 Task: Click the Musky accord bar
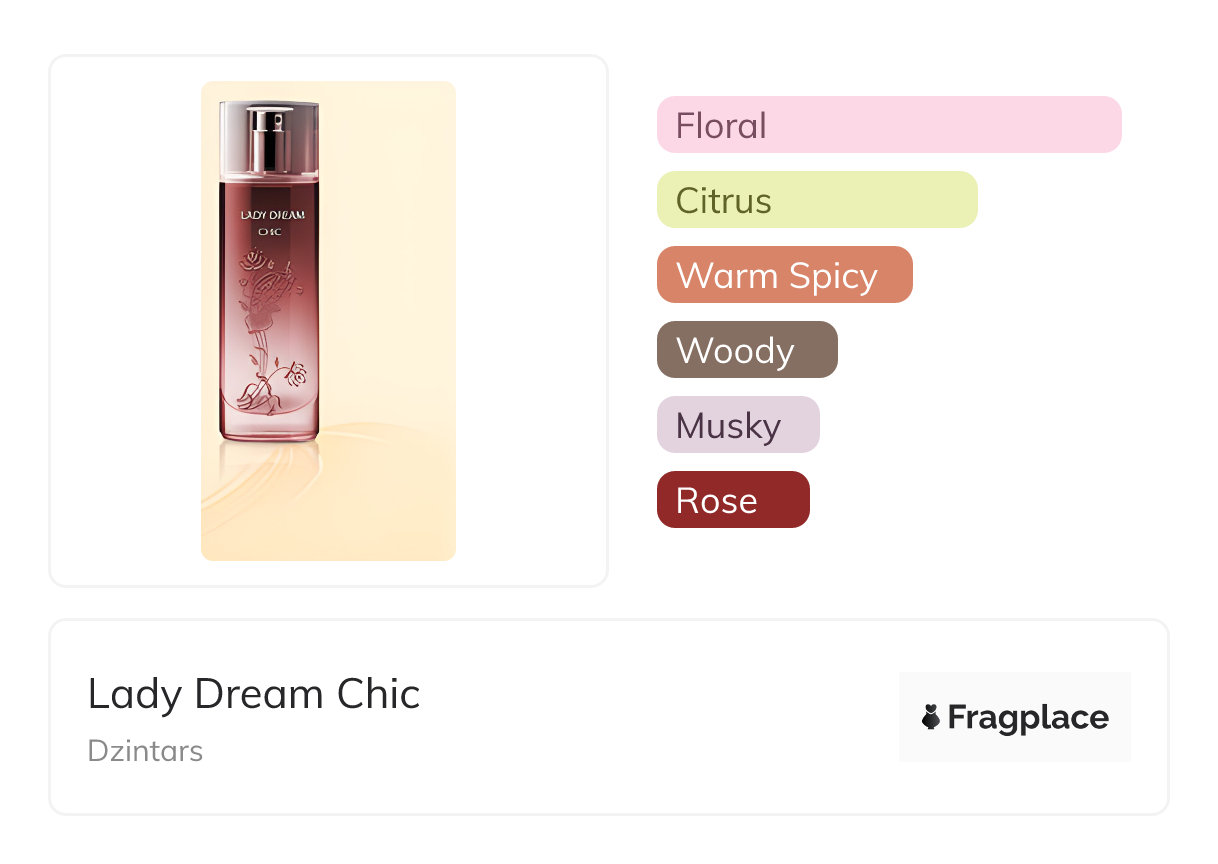[x=737, y=425]
